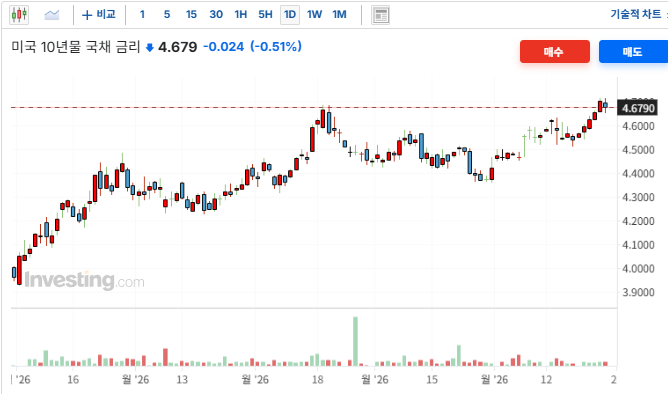Click the 4.2000 price axis label

coord(638,221)
